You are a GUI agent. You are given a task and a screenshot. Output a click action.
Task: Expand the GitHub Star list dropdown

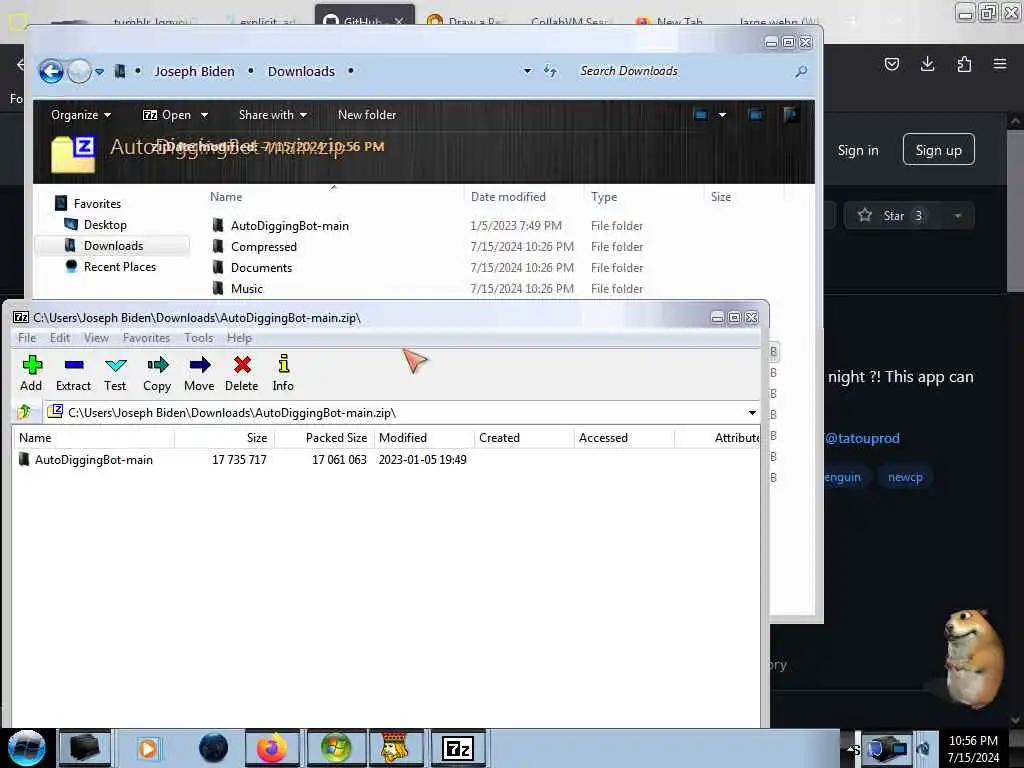[957, 216]
